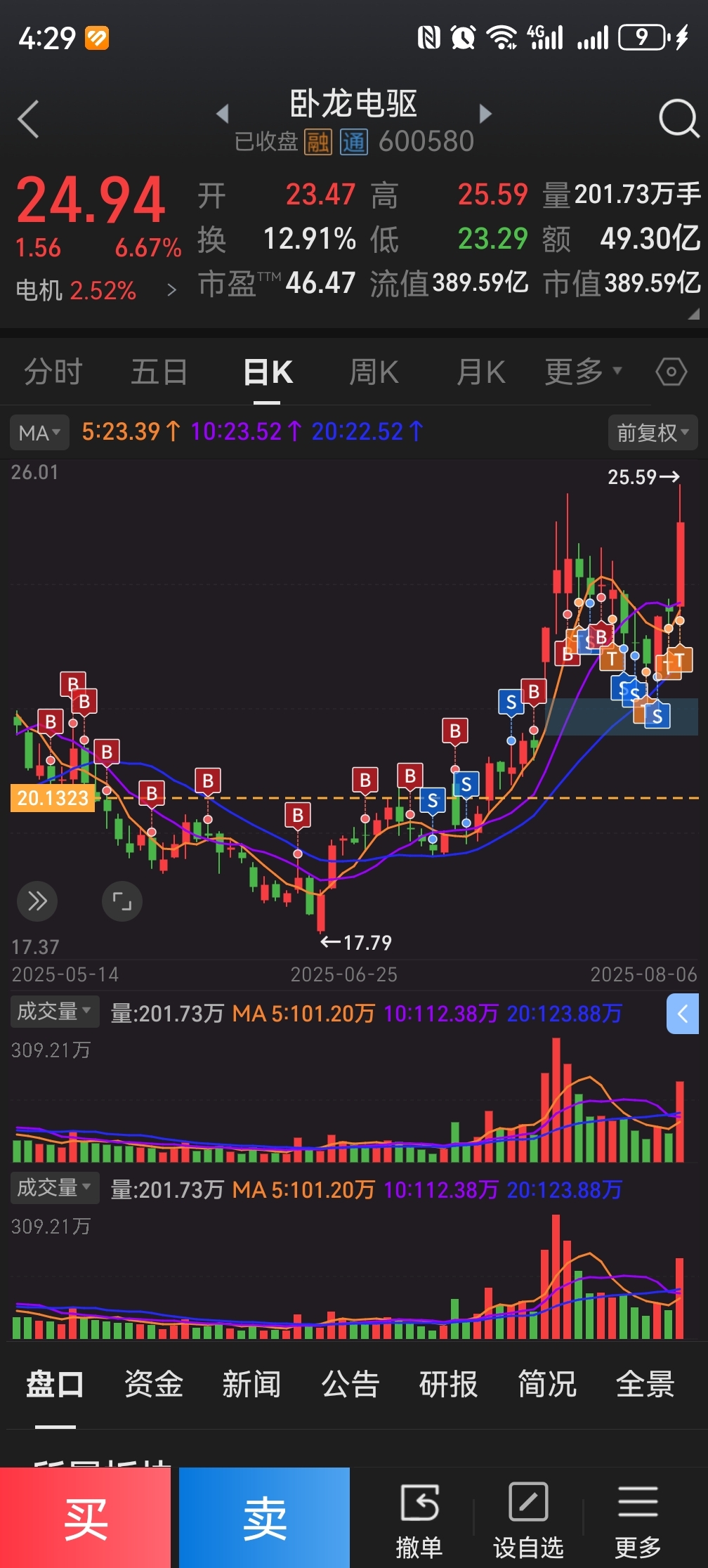
Task: Tap the 25.59 high price annotation
Action: click(x=643, y=477)
